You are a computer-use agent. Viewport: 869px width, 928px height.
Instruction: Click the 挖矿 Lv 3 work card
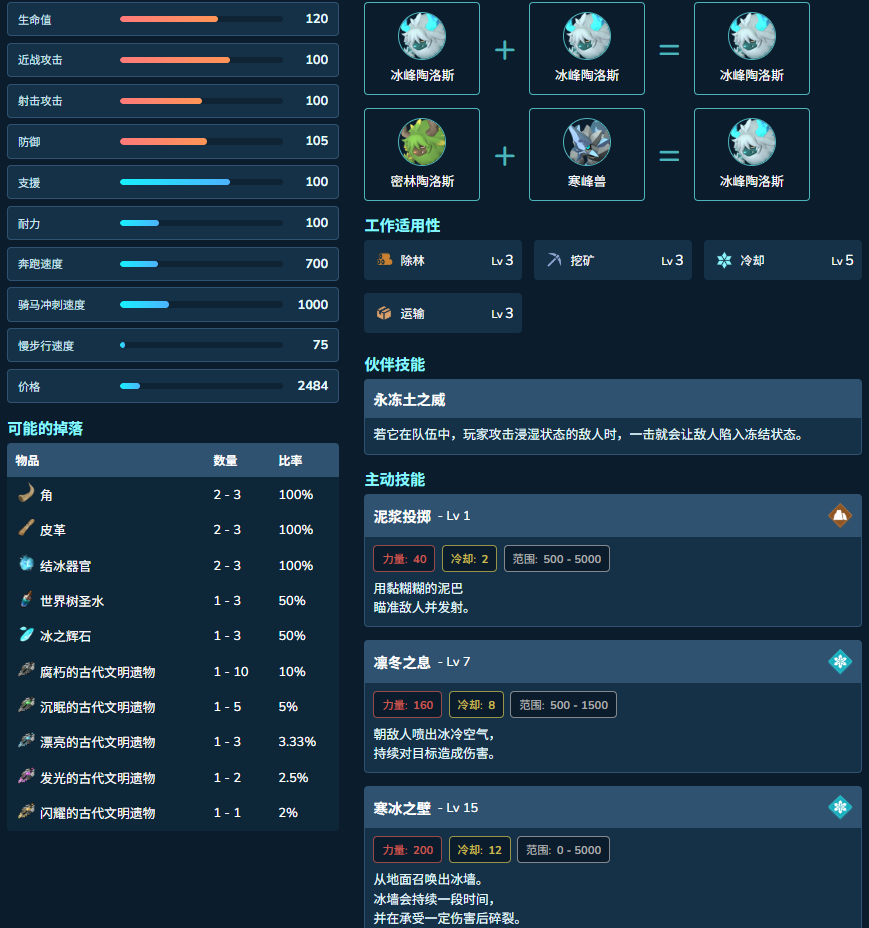pyautogui.click(x=613, y=260)
